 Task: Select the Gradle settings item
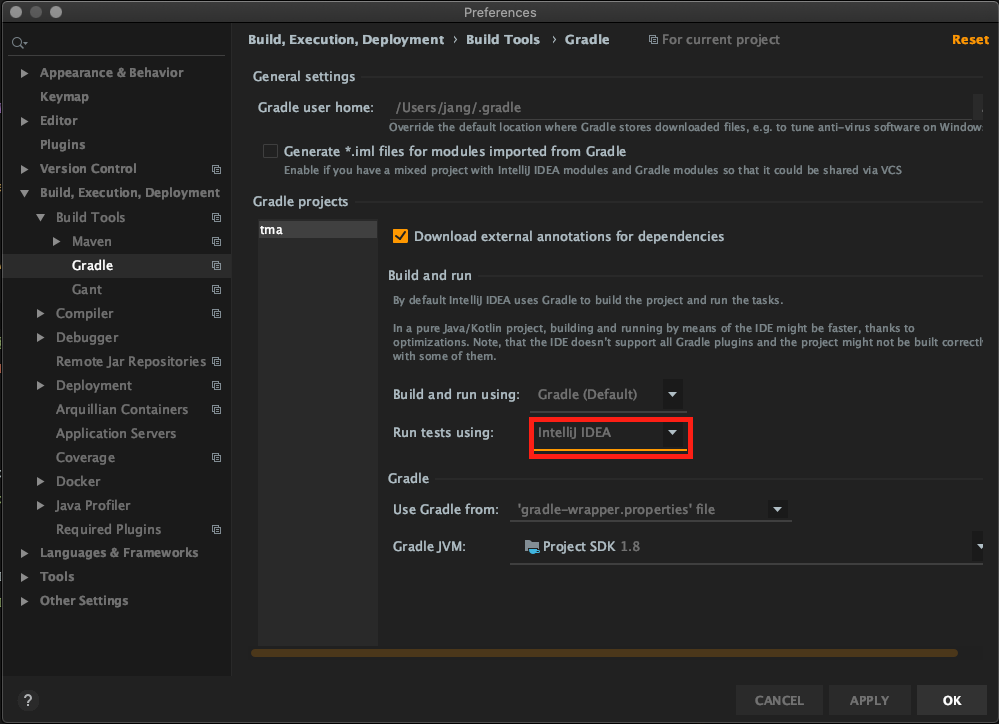pos(117,266)
